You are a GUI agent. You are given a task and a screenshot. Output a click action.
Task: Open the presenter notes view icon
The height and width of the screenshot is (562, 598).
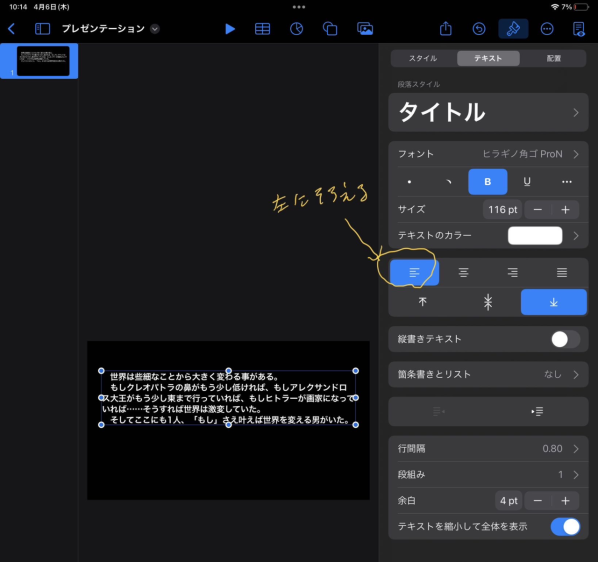coord(579,29)
